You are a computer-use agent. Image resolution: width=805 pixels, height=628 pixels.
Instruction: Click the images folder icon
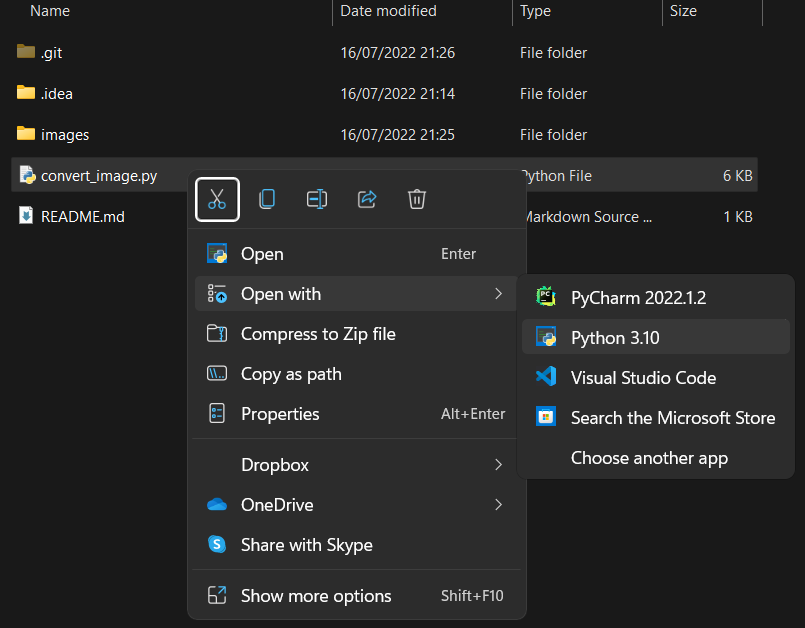click(26, 134)
